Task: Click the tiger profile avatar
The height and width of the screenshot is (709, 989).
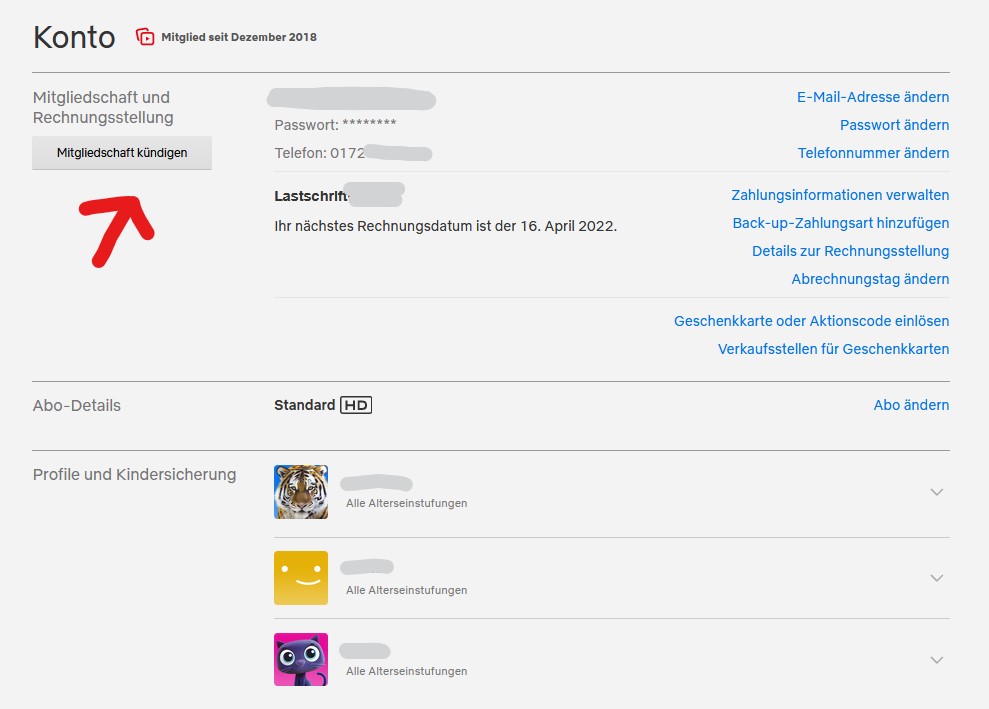Action: [x=301, y=491]
